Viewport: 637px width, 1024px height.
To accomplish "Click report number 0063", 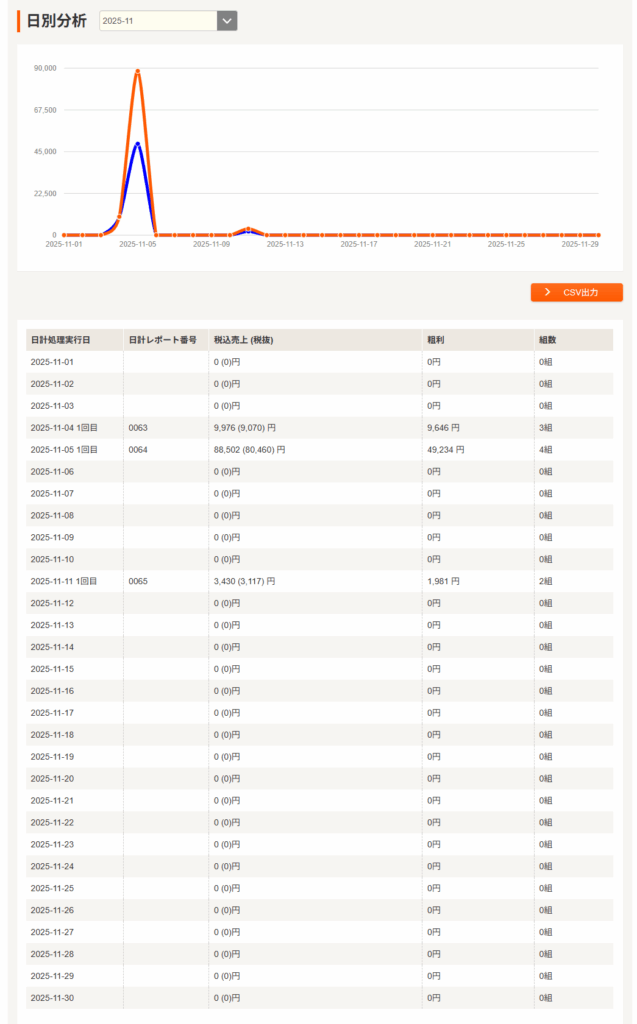I will click(x=138, y=428).
